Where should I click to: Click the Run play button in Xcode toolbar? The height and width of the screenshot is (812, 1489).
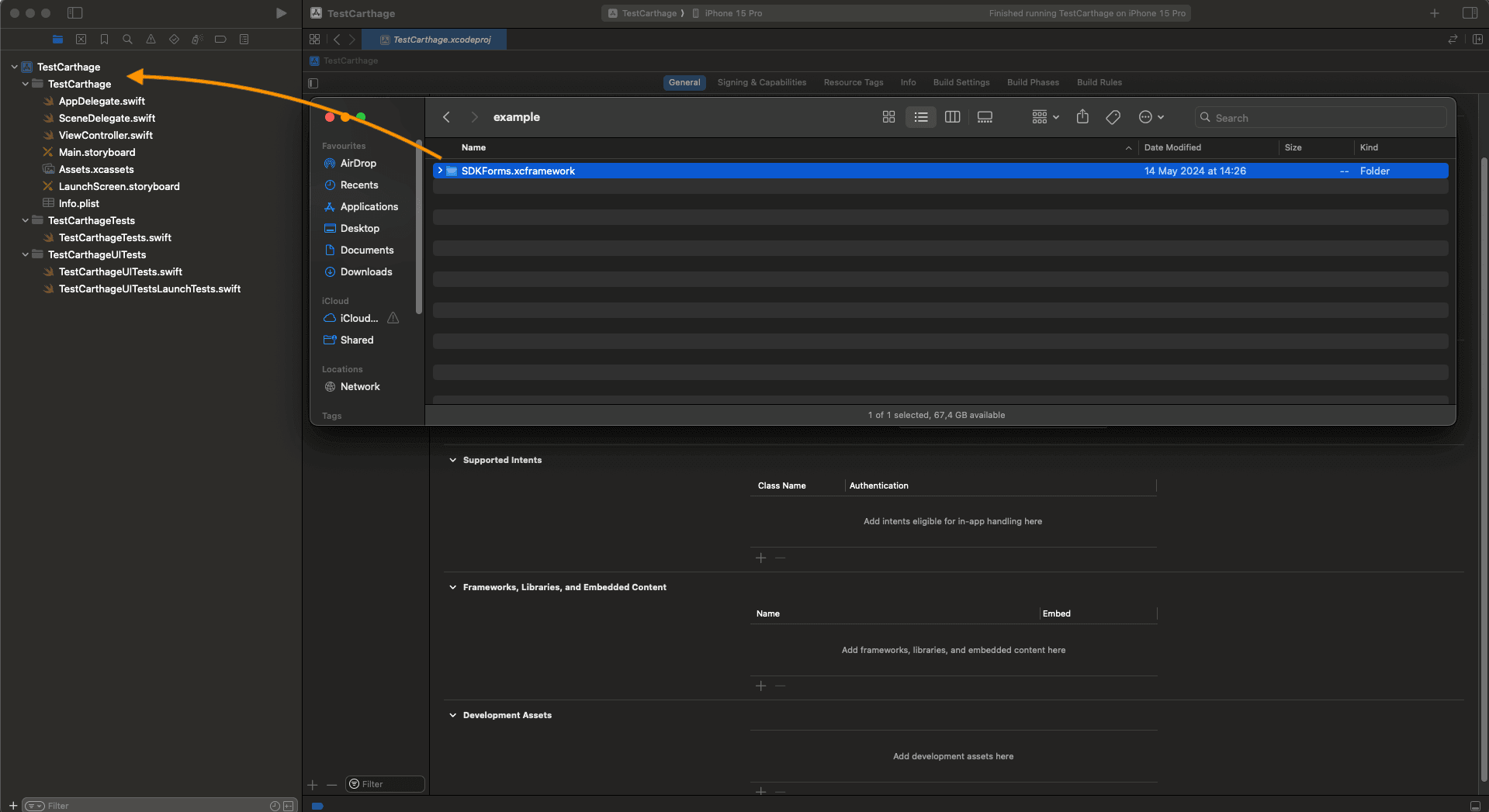[281, 13]
